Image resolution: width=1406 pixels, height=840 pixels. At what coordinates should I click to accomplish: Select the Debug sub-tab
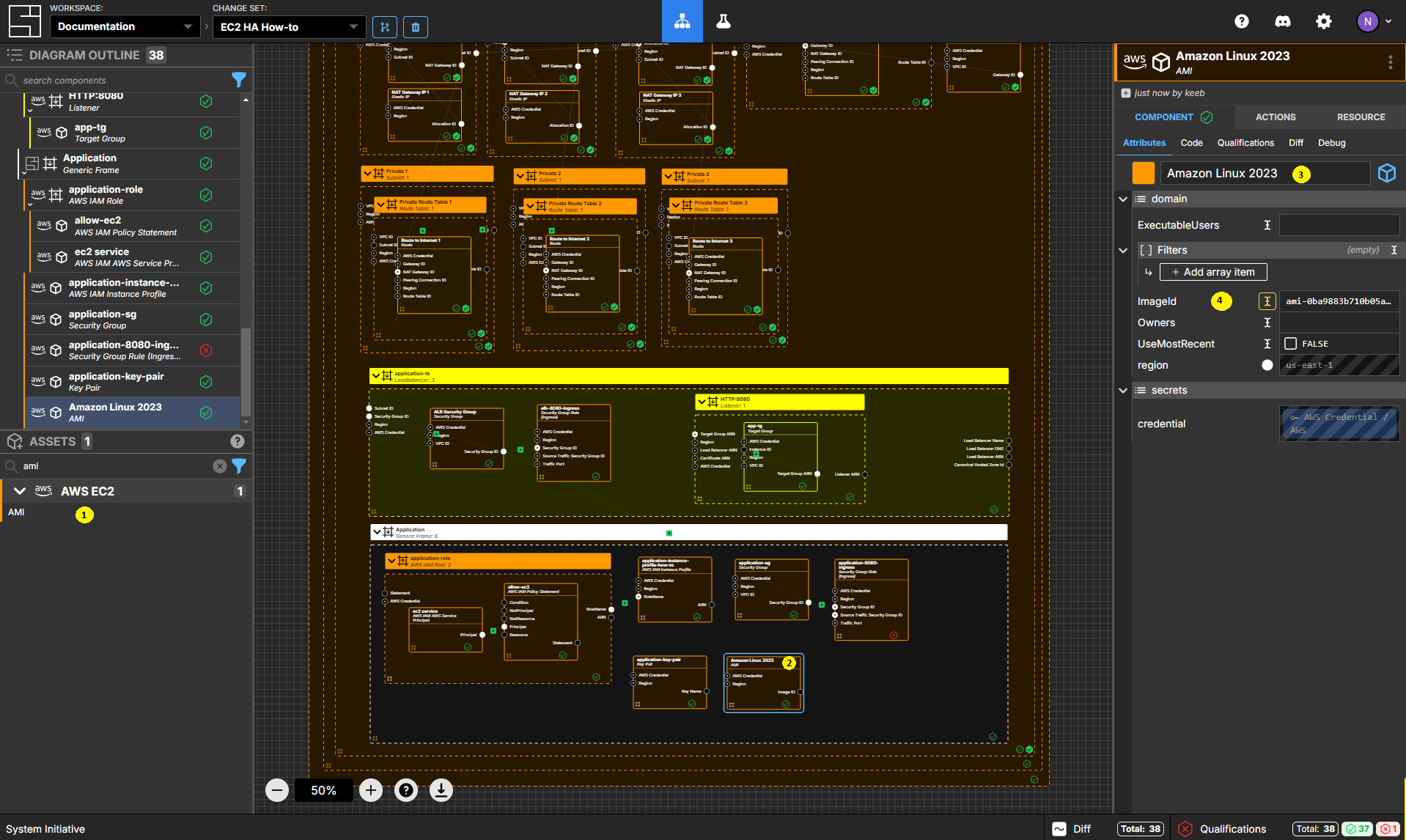[1331, 143]
